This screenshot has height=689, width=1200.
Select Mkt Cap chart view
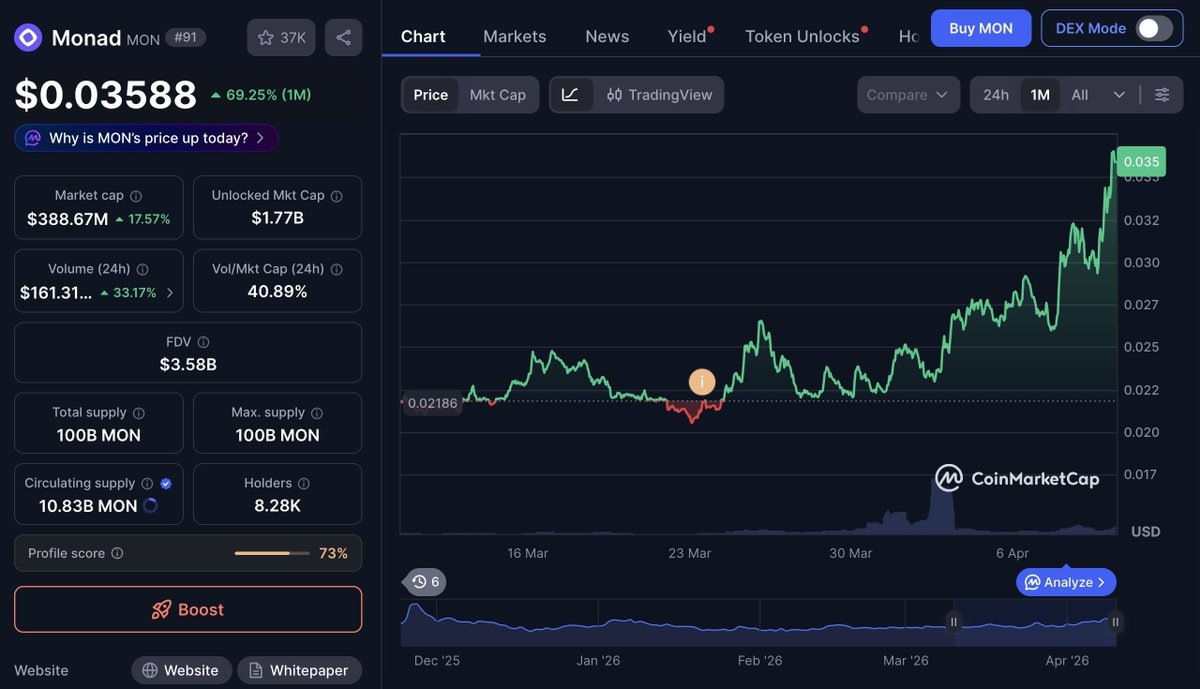coord(498,95)
